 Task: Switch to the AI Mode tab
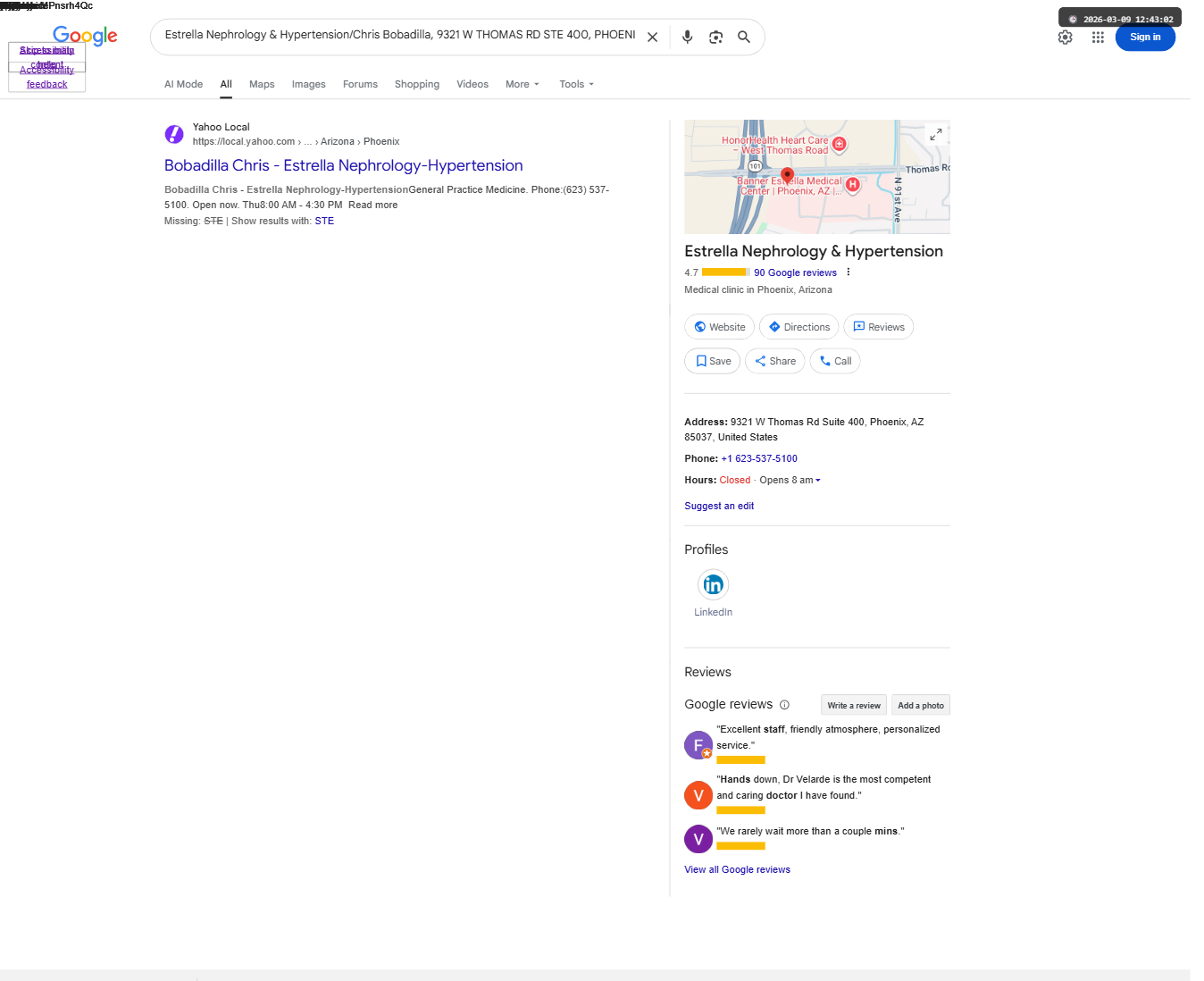pyautogui.click(x=184, y=84)
